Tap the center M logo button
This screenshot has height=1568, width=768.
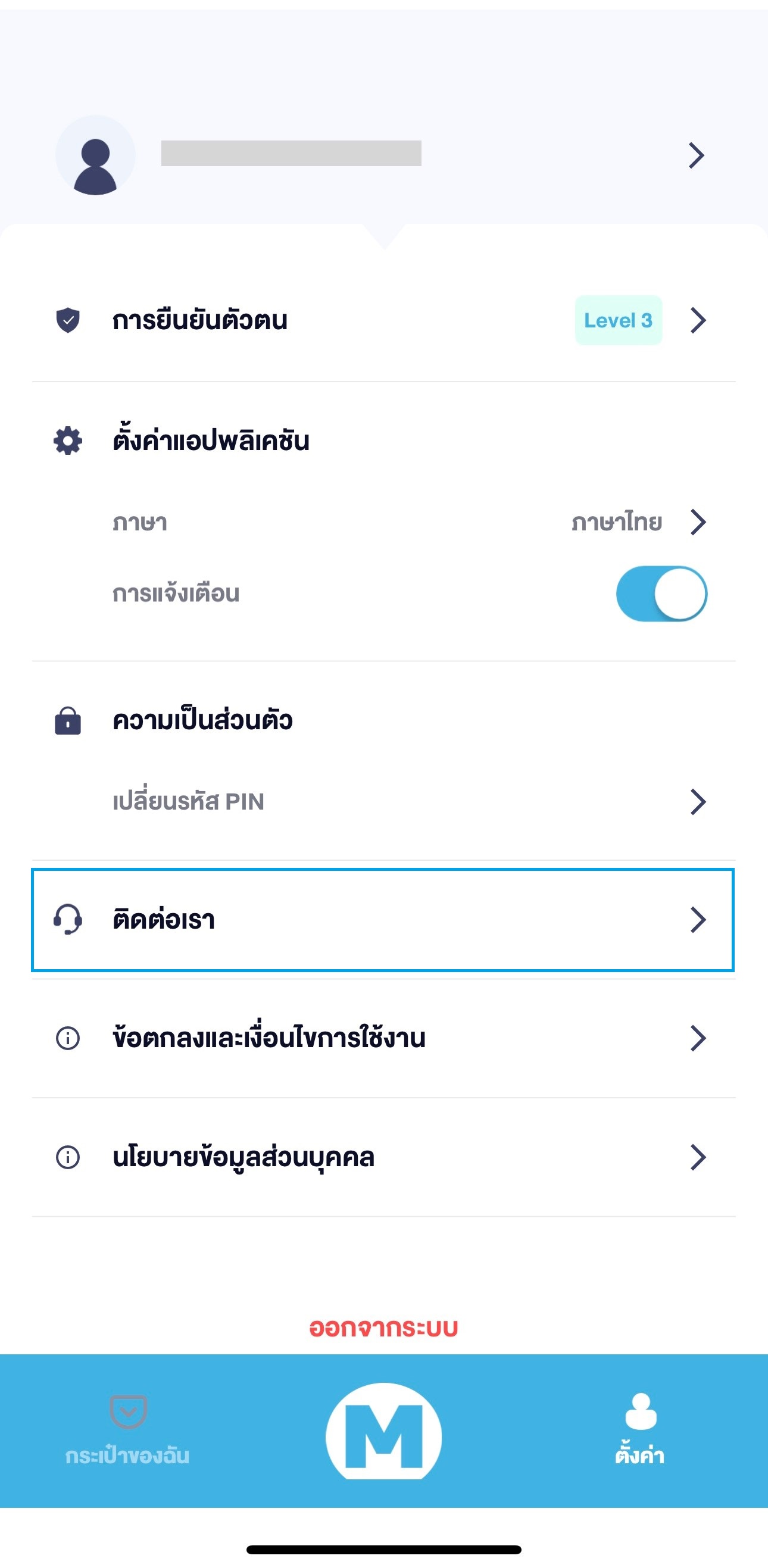[383, 1434]
